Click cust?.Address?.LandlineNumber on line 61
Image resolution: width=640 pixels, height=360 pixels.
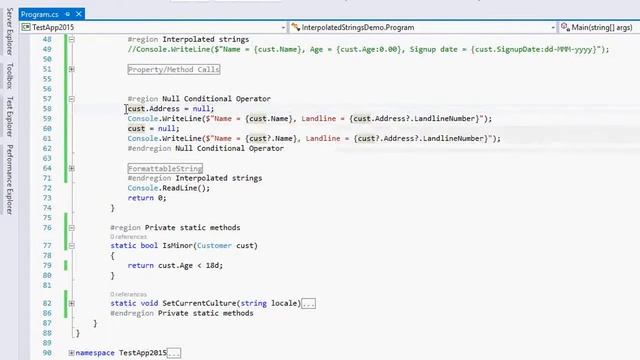(422, 138)
